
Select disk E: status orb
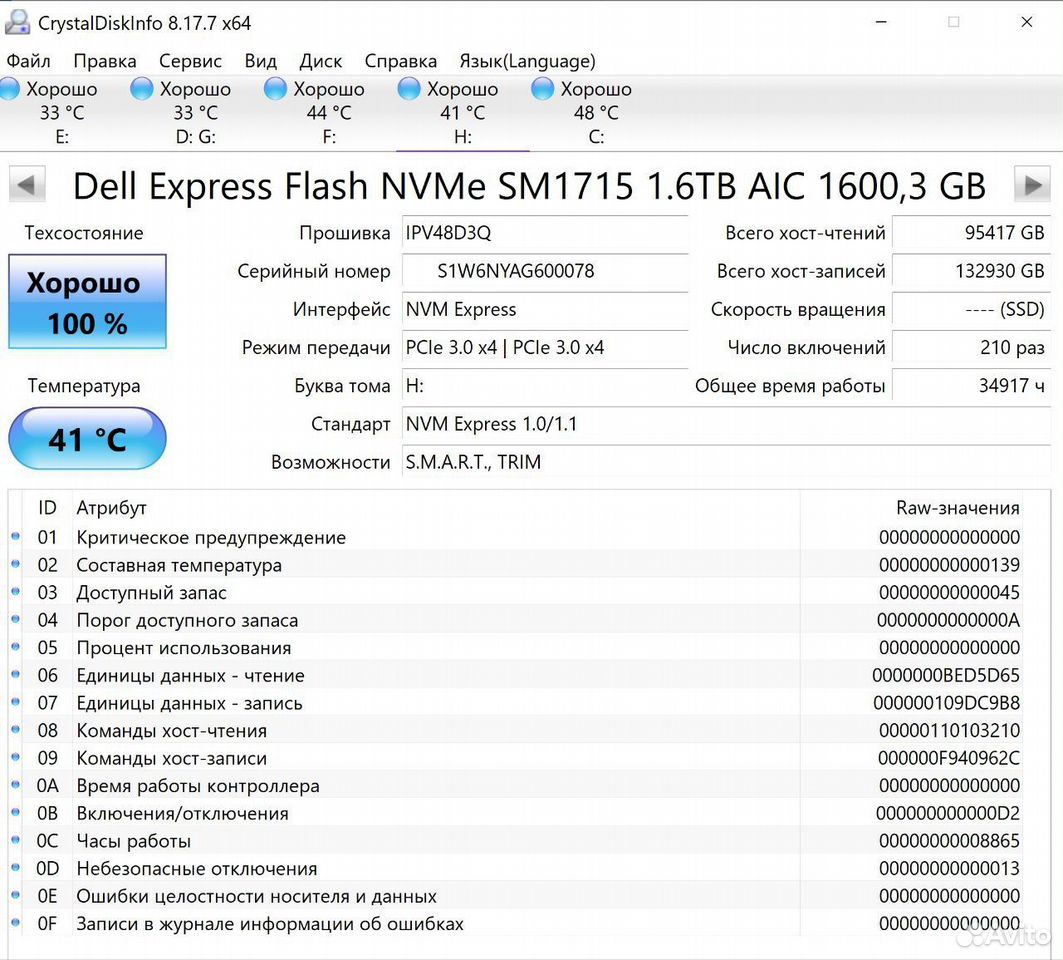9,89
